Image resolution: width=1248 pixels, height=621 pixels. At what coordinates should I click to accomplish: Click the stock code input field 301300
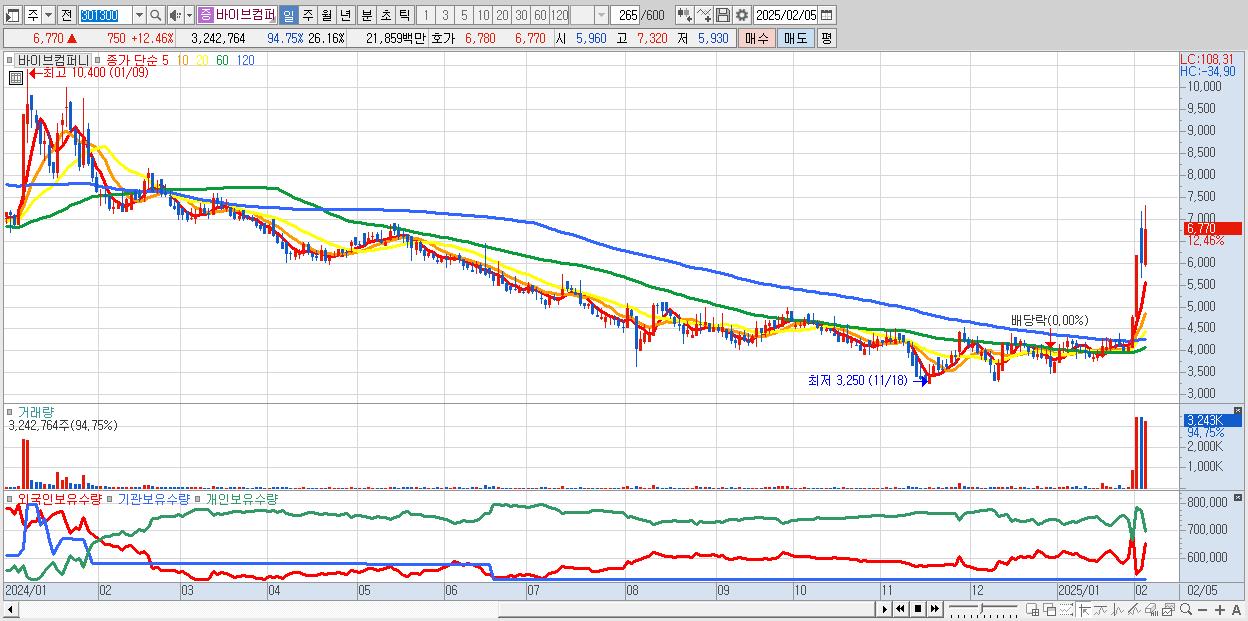tap(106, 15)
